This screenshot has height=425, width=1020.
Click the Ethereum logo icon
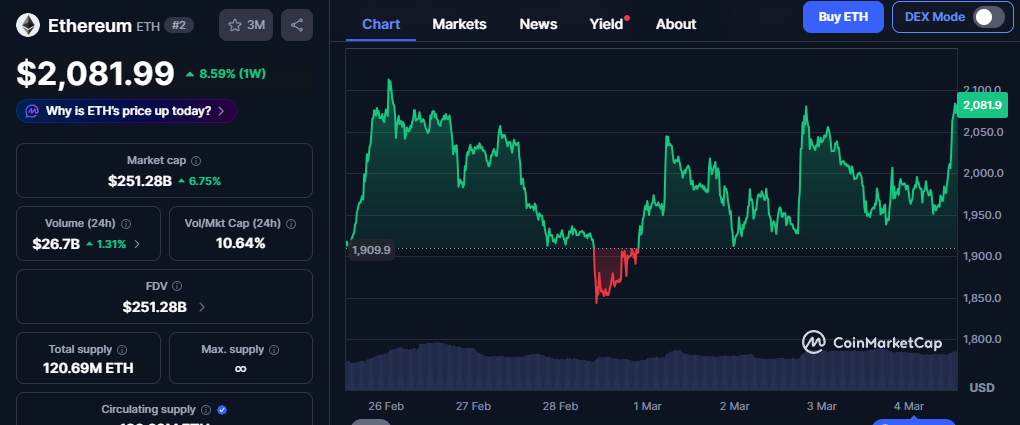click(x=26, y=25)
